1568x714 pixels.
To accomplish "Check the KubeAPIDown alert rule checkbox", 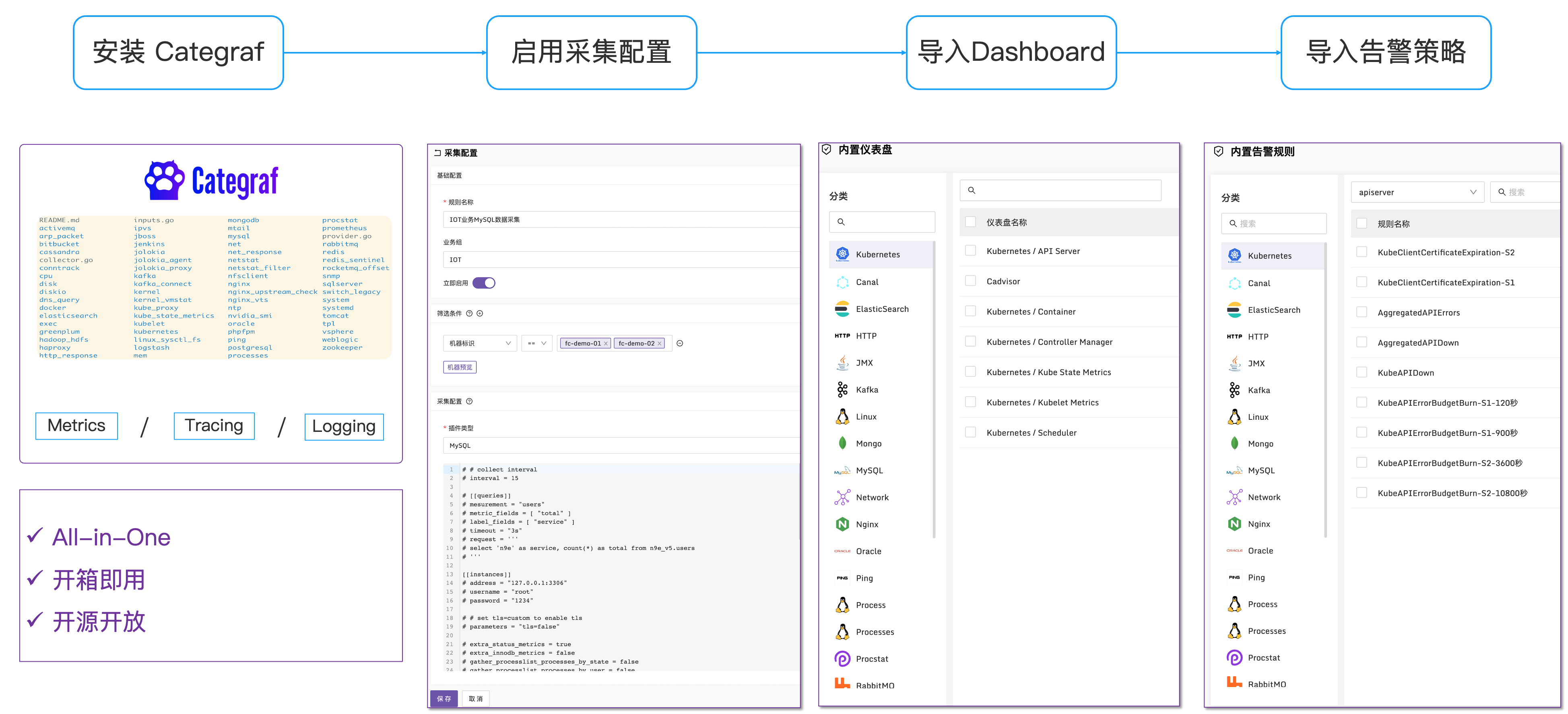I will tap(1362, 373).
